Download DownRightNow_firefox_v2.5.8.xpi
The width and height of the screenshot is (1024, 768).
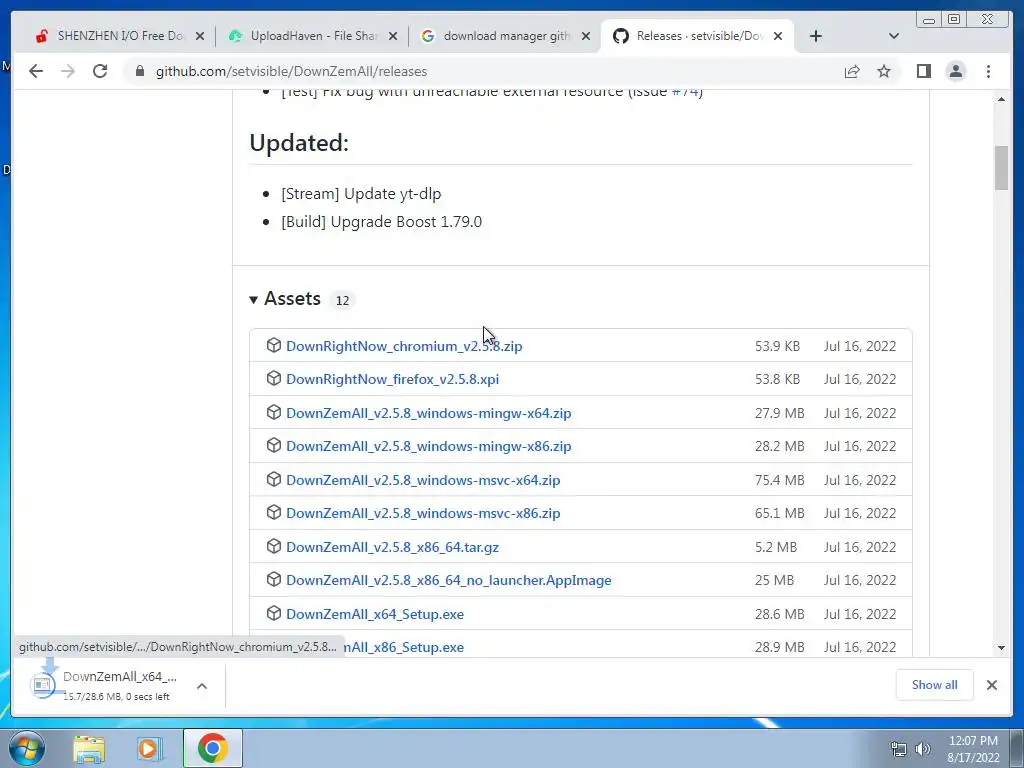point(392,379)
